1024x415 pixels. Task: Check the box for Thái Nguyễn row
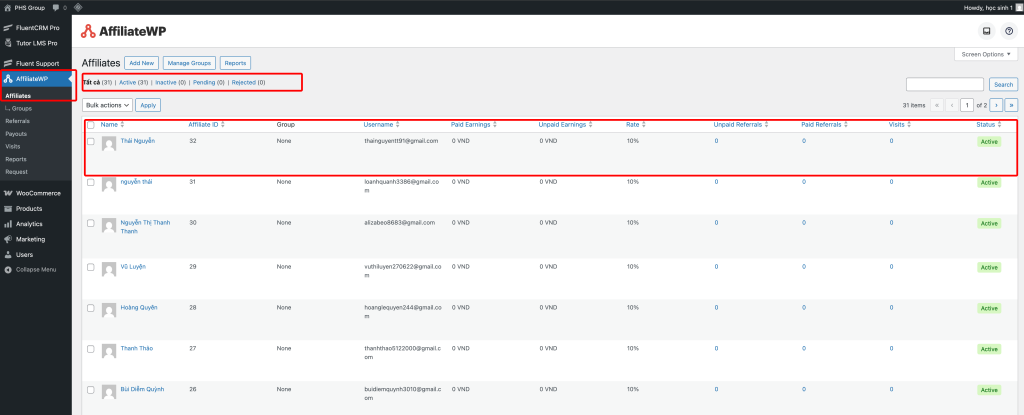click(x=91, y=141)
